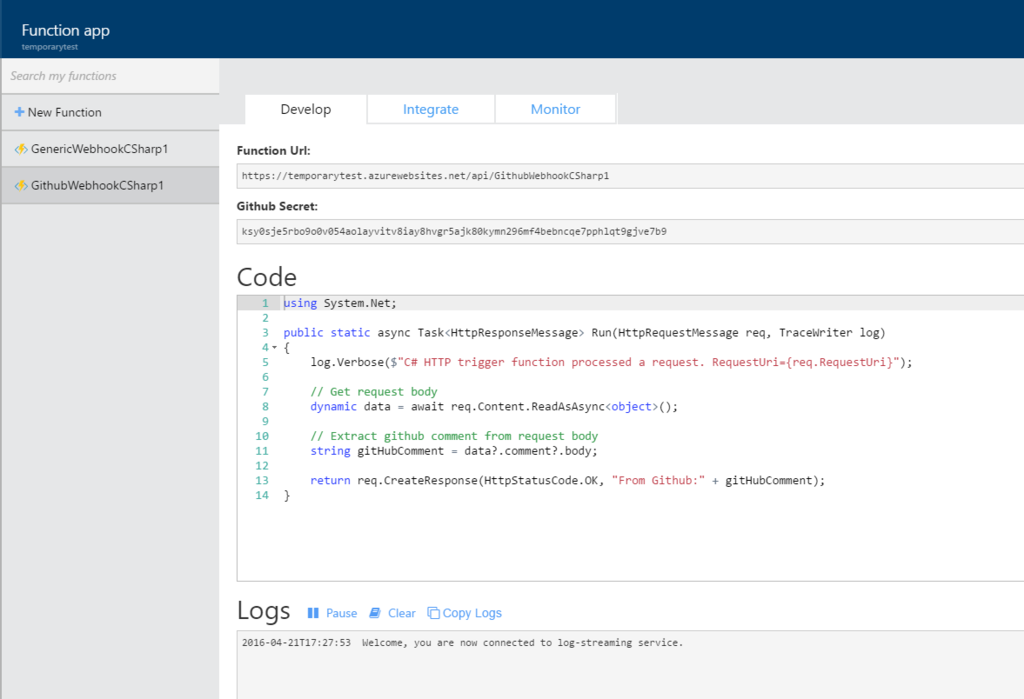Select the GenericWebhookCSharp1 function icon
The image size is (1024, 699).
(21, 147)
